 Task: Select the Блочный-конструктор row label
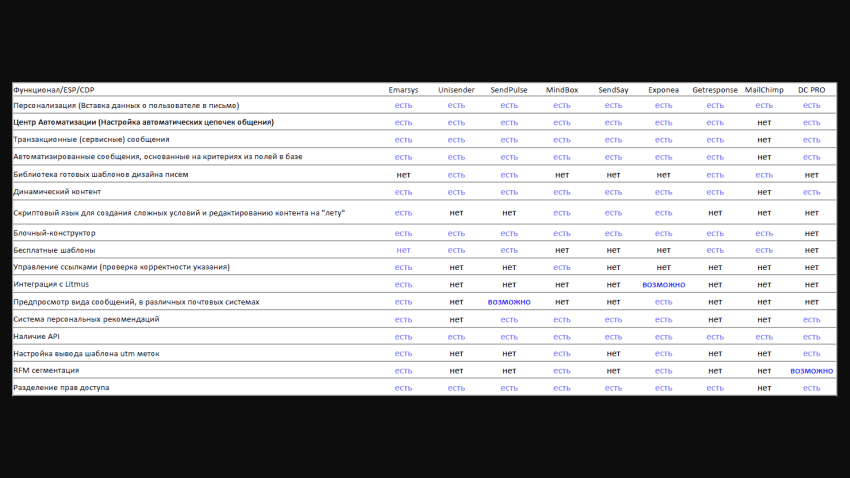coord(54,233)
